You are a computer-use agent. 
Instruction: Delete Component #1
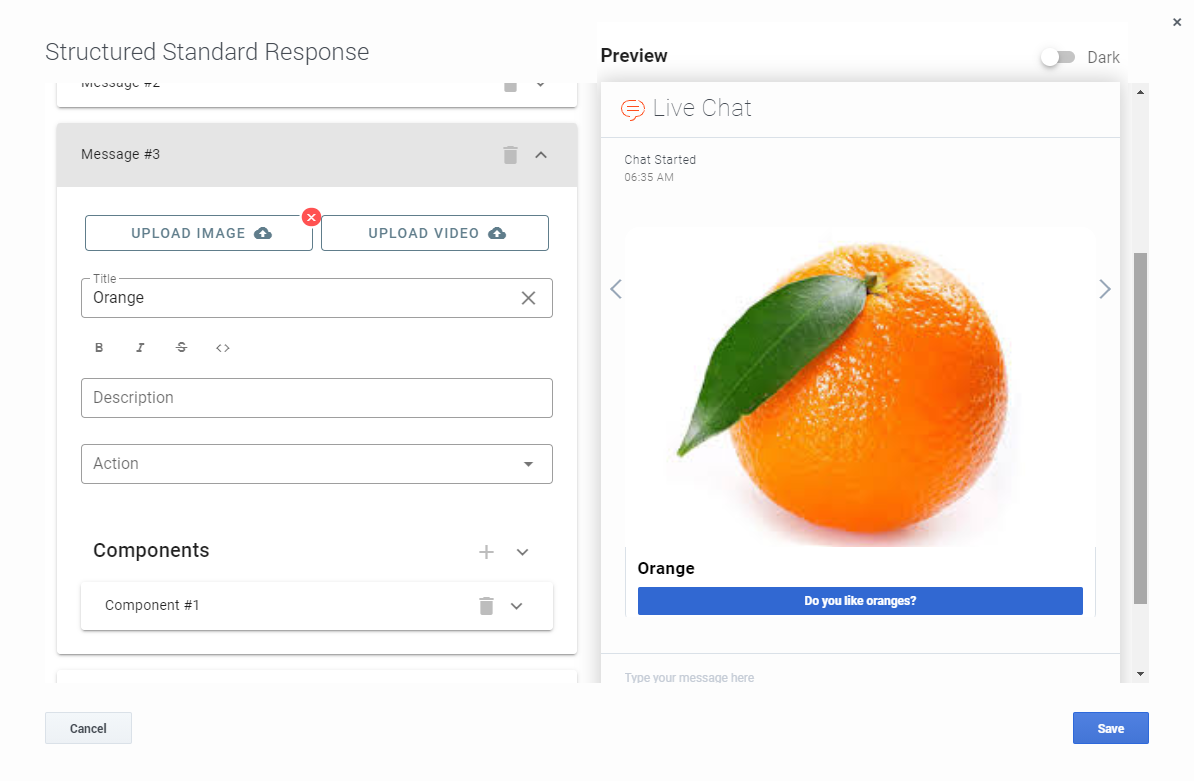486,606
